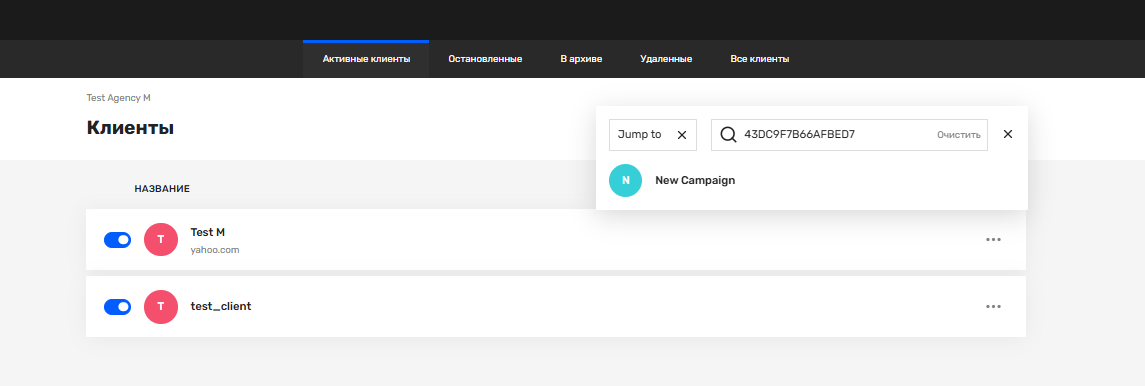1145x386 pixels.
Task: Open the test_client entry
Action: tap(221, 306)
